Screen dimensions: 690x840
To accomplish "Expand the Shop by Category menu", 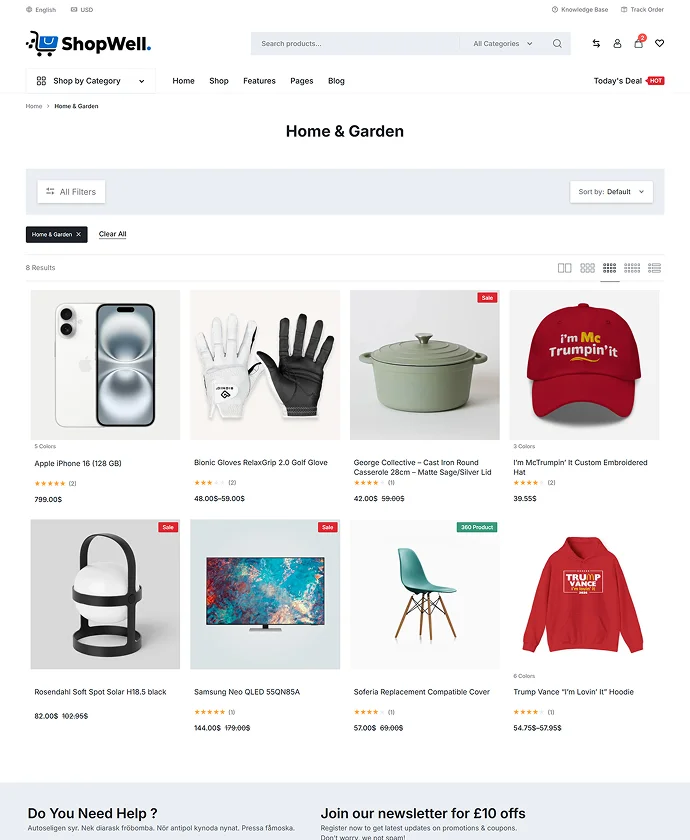I will pos(91,81).
